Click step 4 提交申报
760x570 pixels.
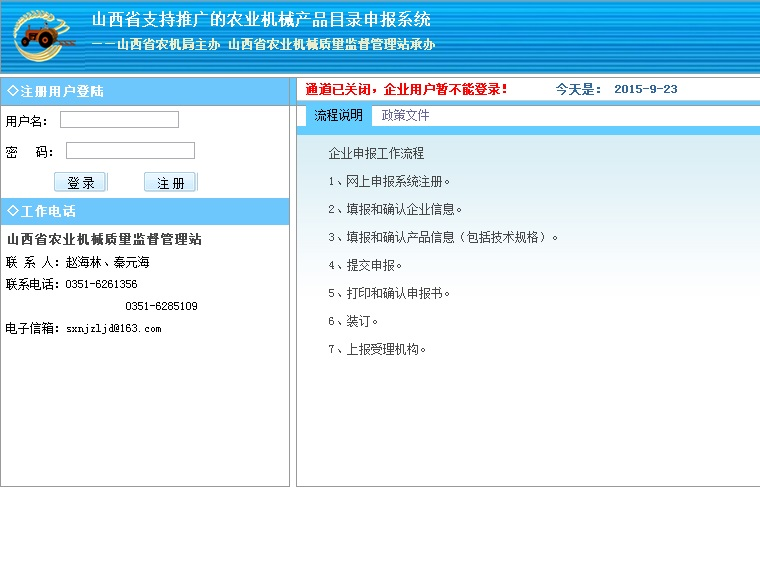(x=365, y=266)
